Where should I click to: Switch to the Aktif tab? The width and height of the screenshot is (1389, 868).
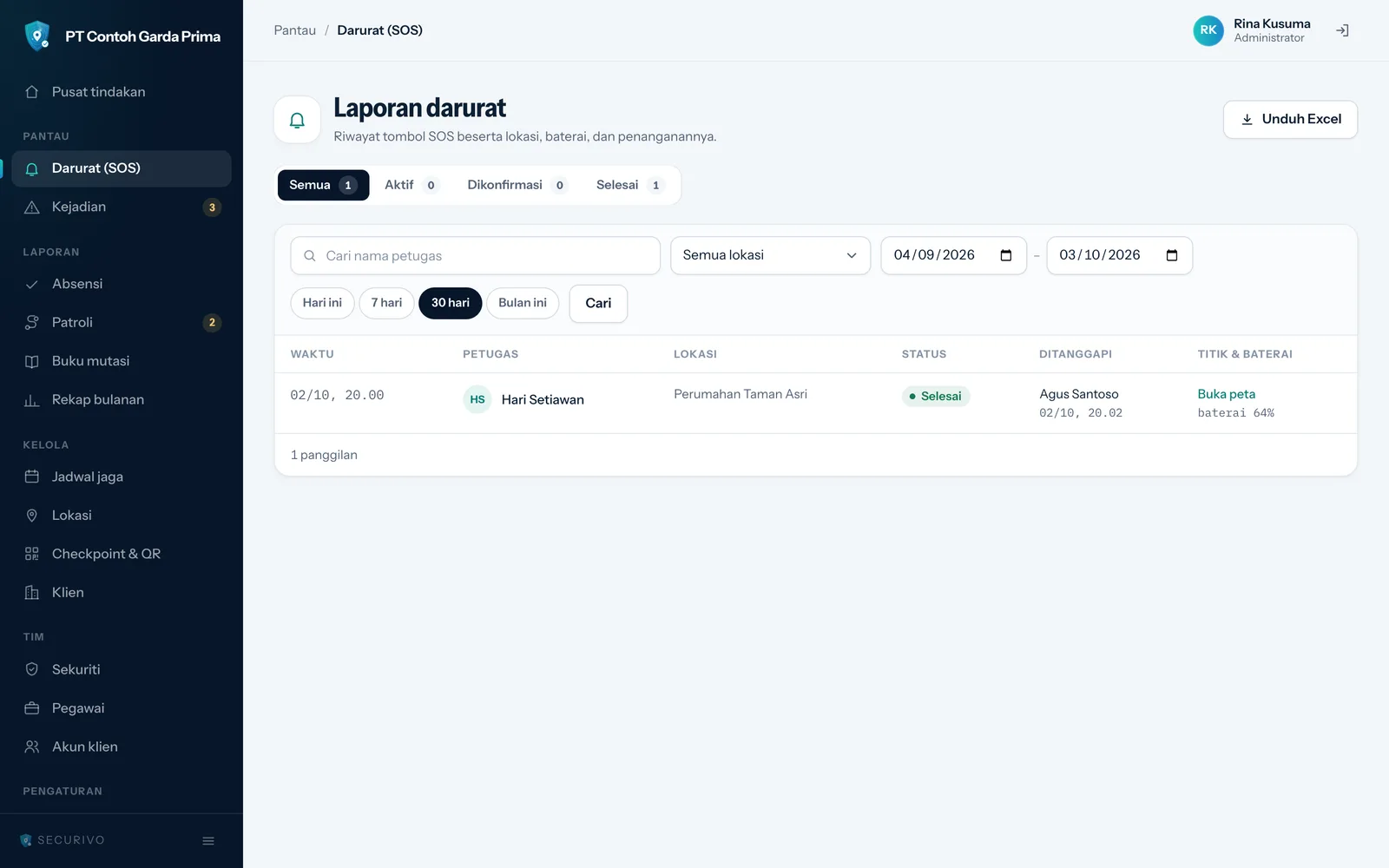pyautogui.click(x=411, y=185)
